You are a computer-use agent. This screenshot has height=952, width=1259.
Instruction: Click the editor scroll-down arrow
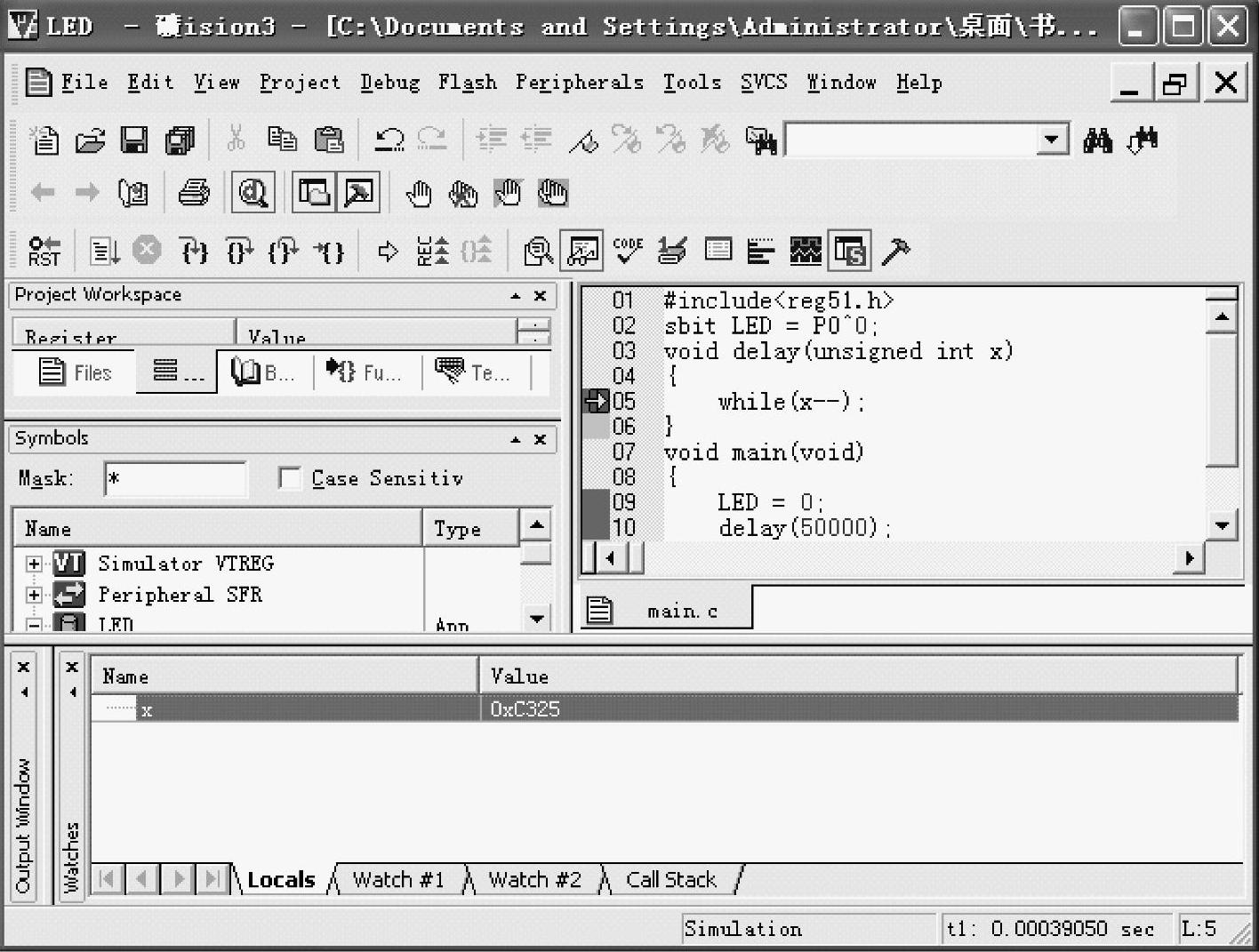tap(1223, 525)
